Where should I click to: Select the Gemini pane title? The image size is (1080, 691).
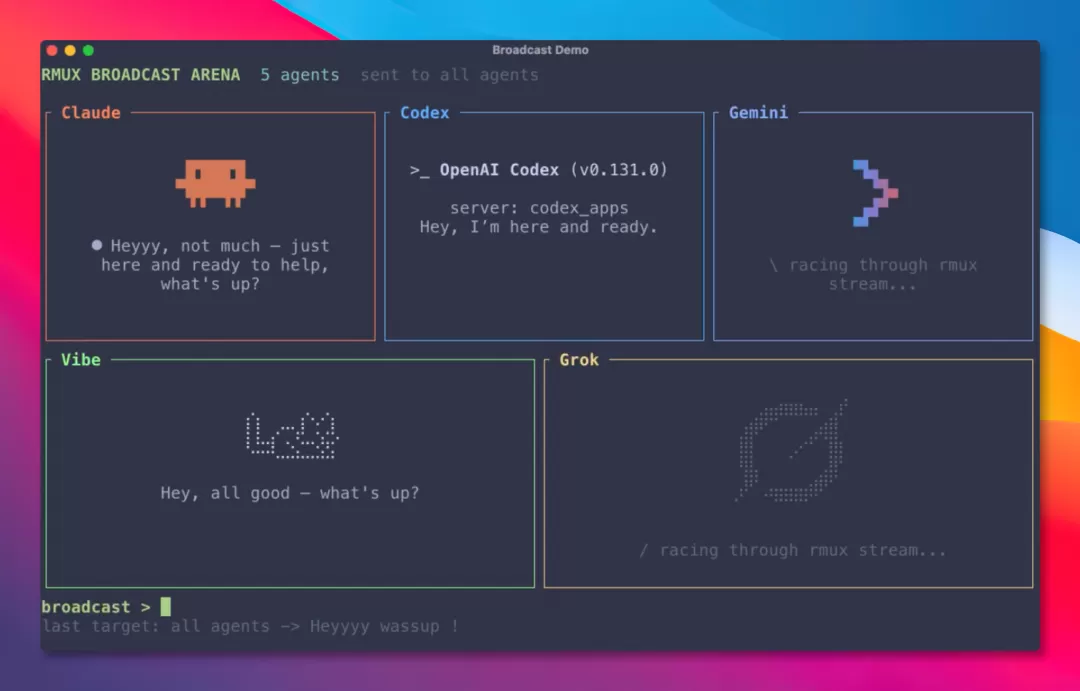click(758, 112)
